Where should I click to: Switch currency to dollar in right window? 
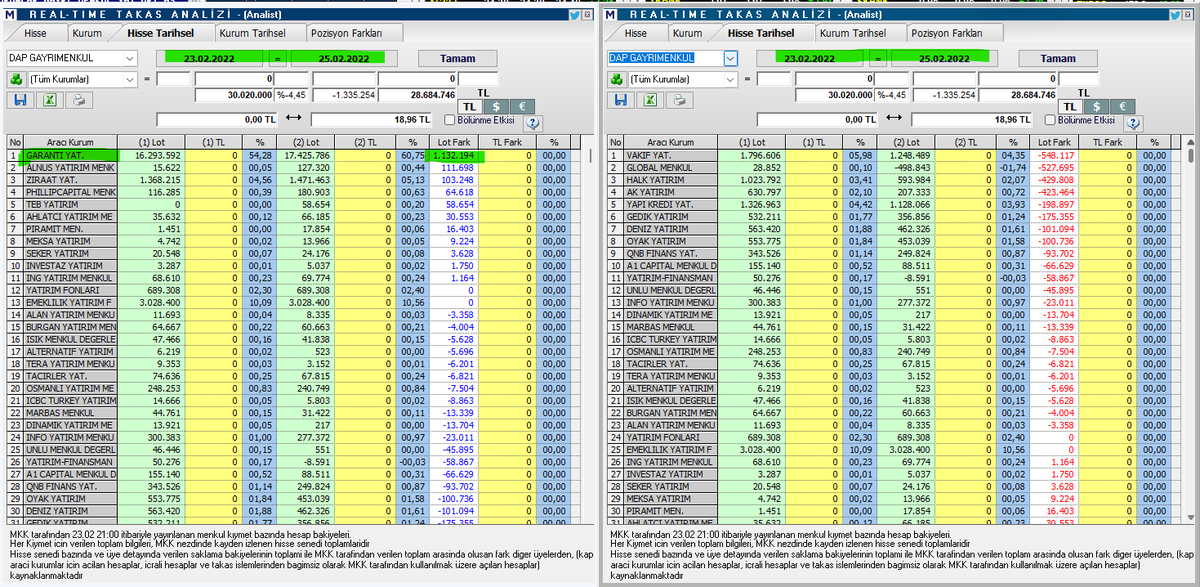pos(1097,106)
